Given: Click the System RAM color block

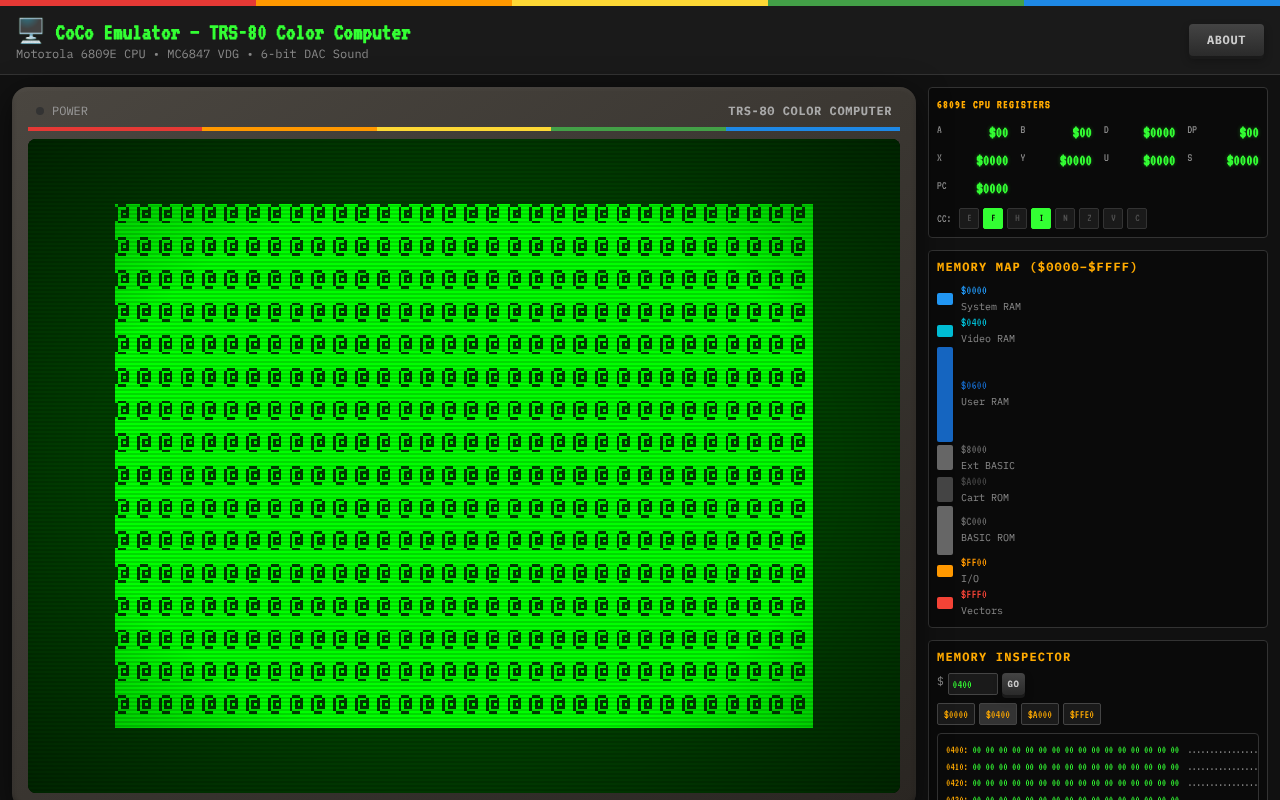Looking at the screenshot, I should tap(945, 299).
